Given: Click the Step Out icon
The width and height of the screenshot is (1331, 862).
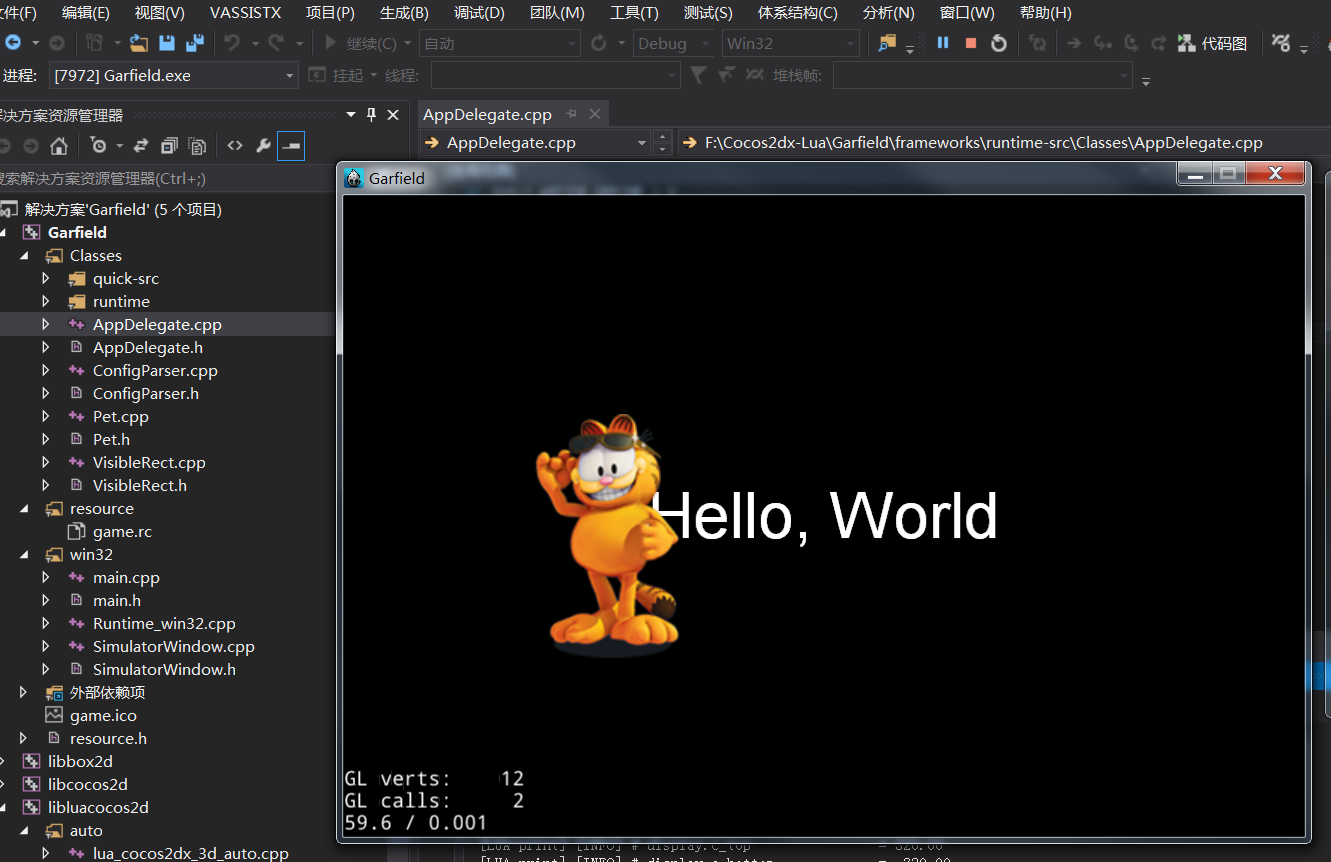Looking at the screenshot, I should coord(1158,43).
